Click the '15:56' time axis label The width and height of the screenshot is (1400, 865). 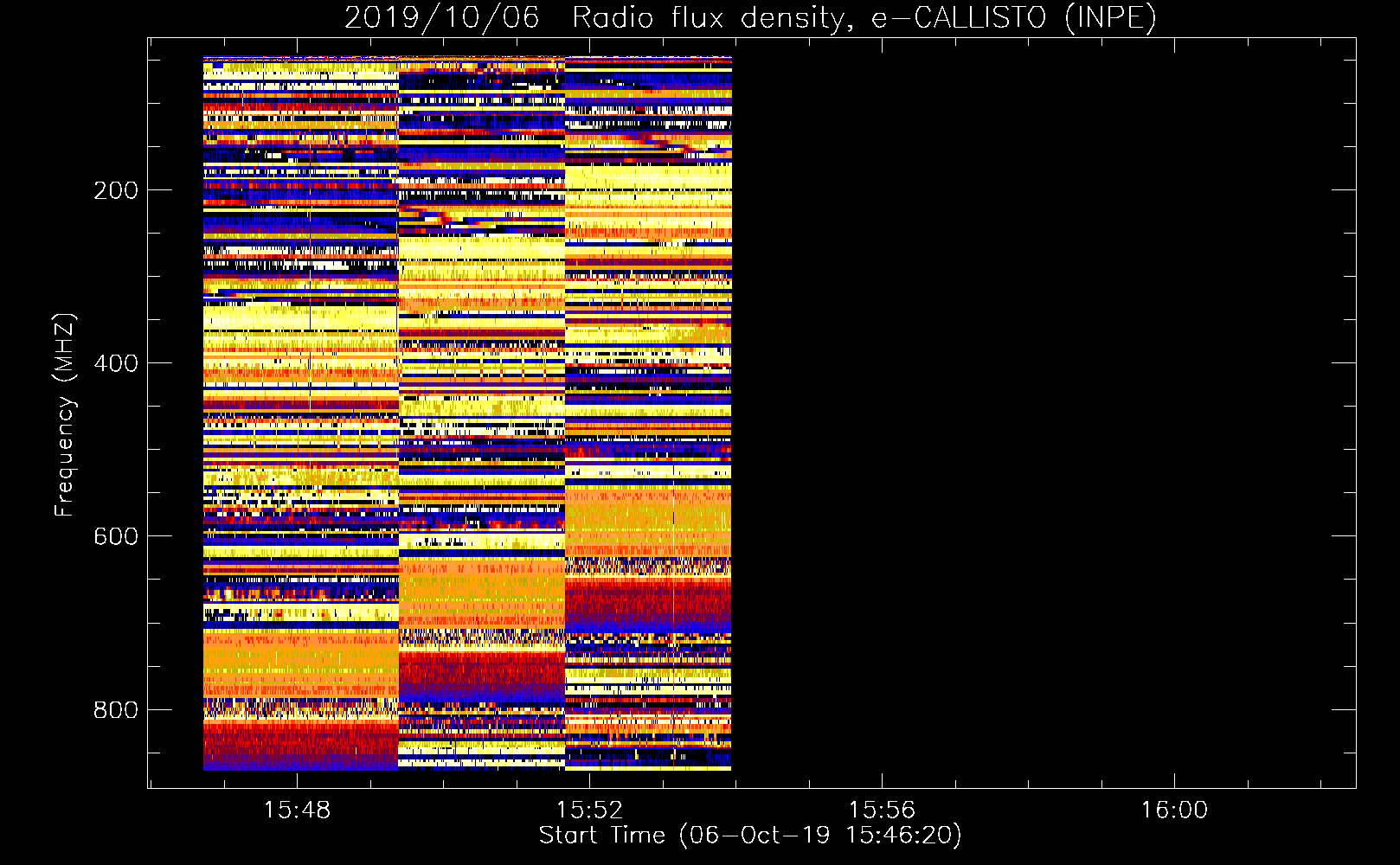(x=882, y=811)
